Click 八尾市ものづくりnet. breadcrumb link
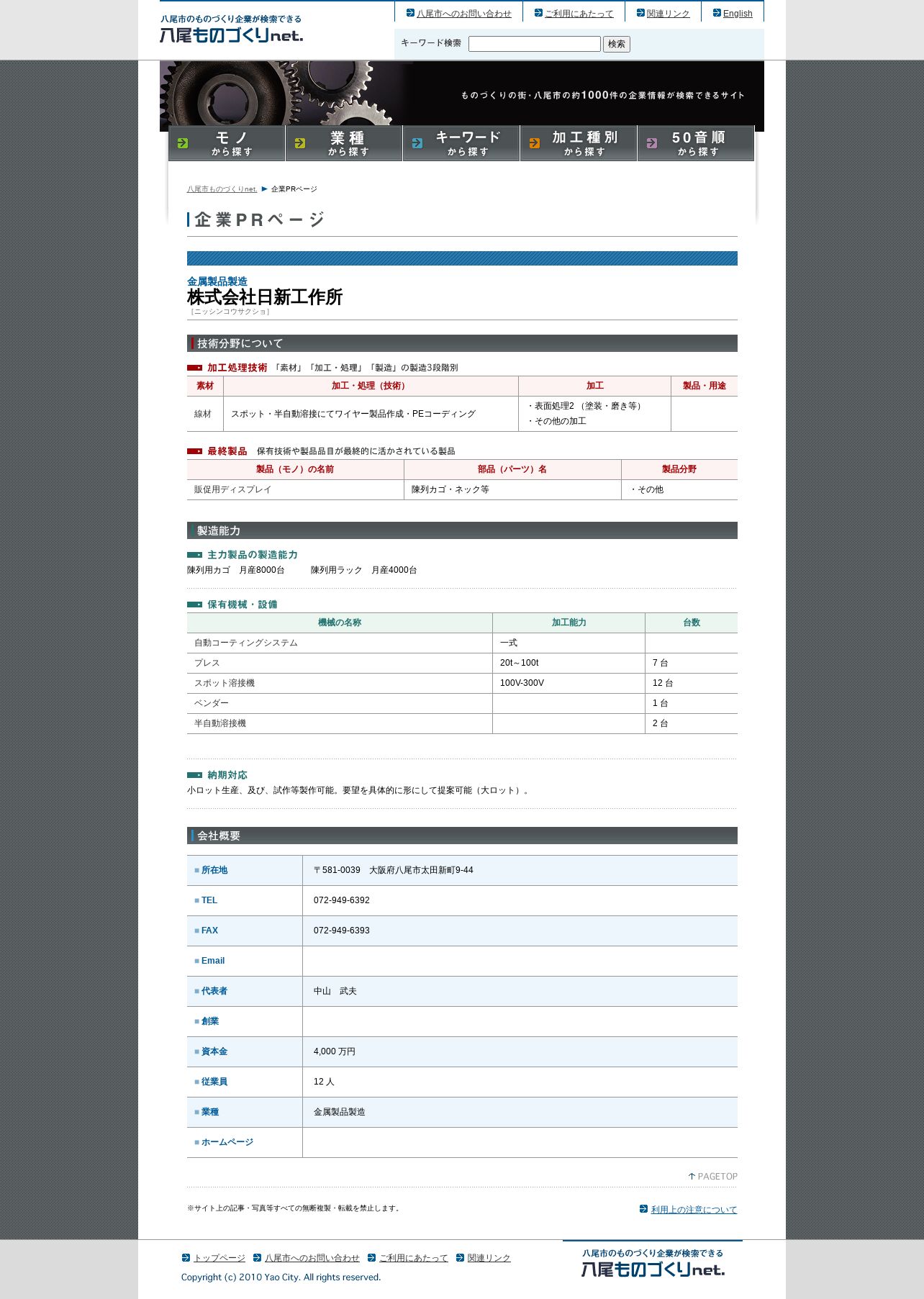This screenshot has height=1299, width=924. [222, 189]
